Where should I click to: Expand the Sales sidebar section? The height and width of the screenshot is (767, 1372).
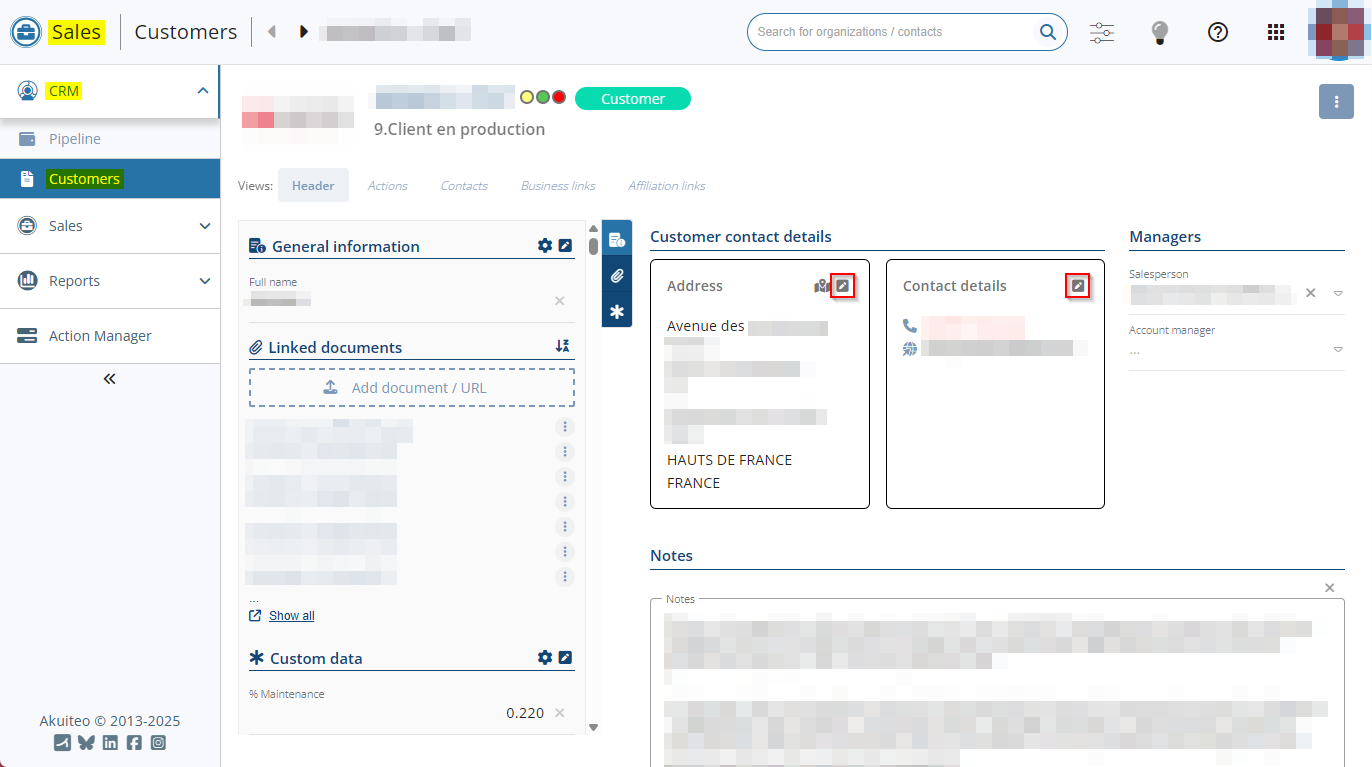(110, 226)
